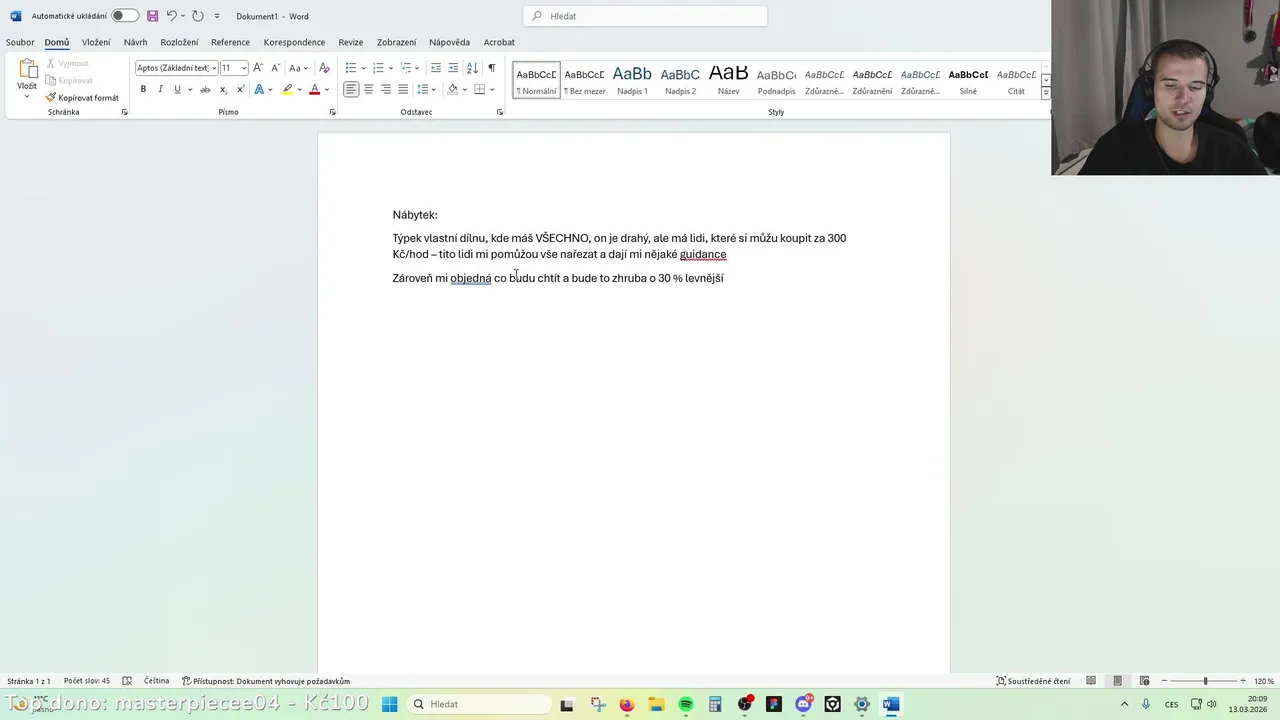Click the shading paint bucket icon
The image size is (1280, 720).
[452, 89]
